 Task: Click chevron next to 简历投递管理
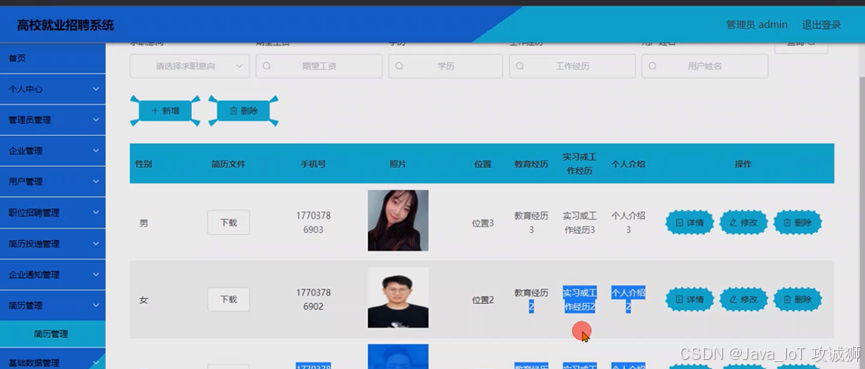click(x=96, y=243)
